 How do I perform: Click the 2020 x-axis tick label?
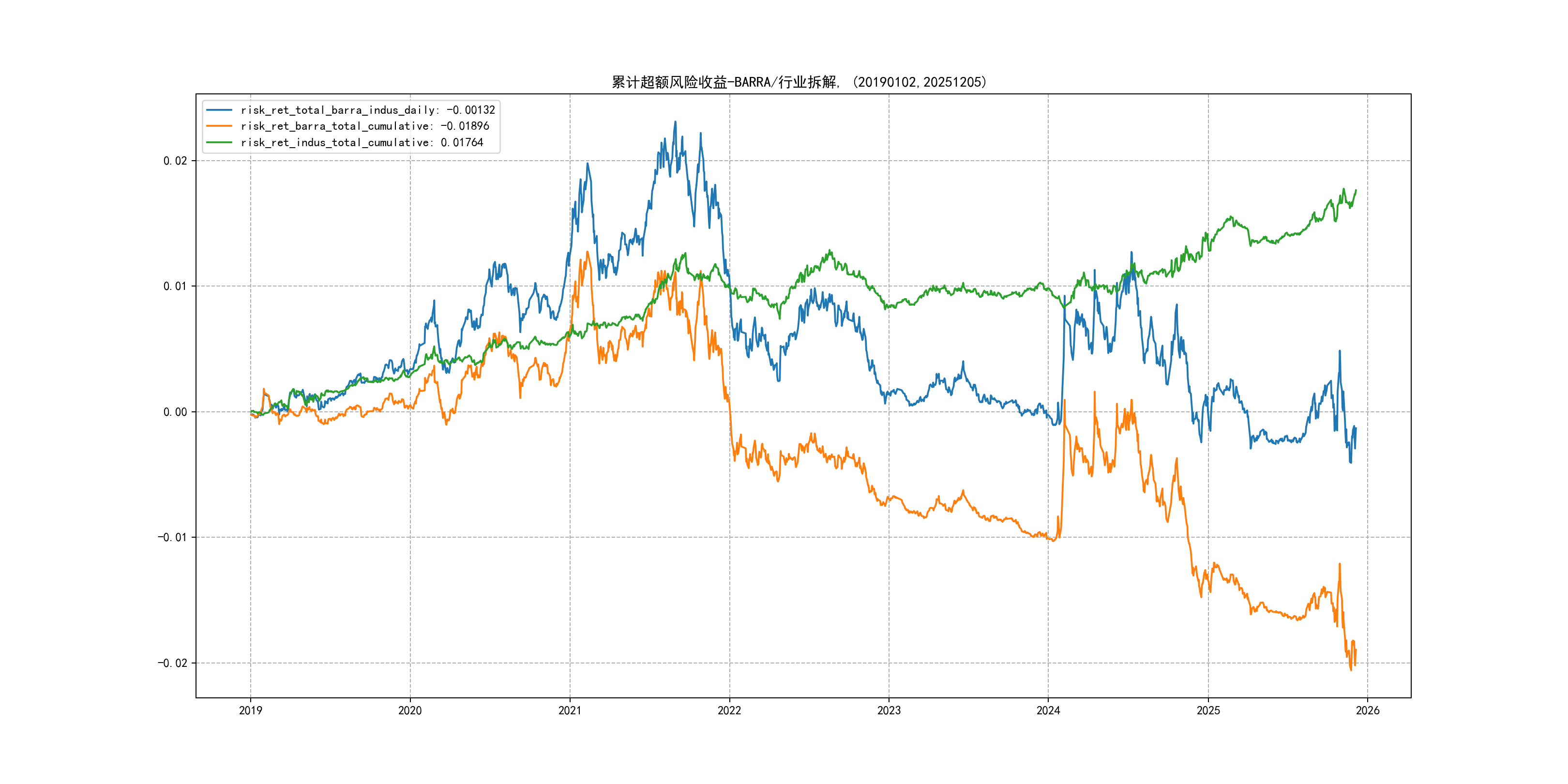[x=409, y=710]
